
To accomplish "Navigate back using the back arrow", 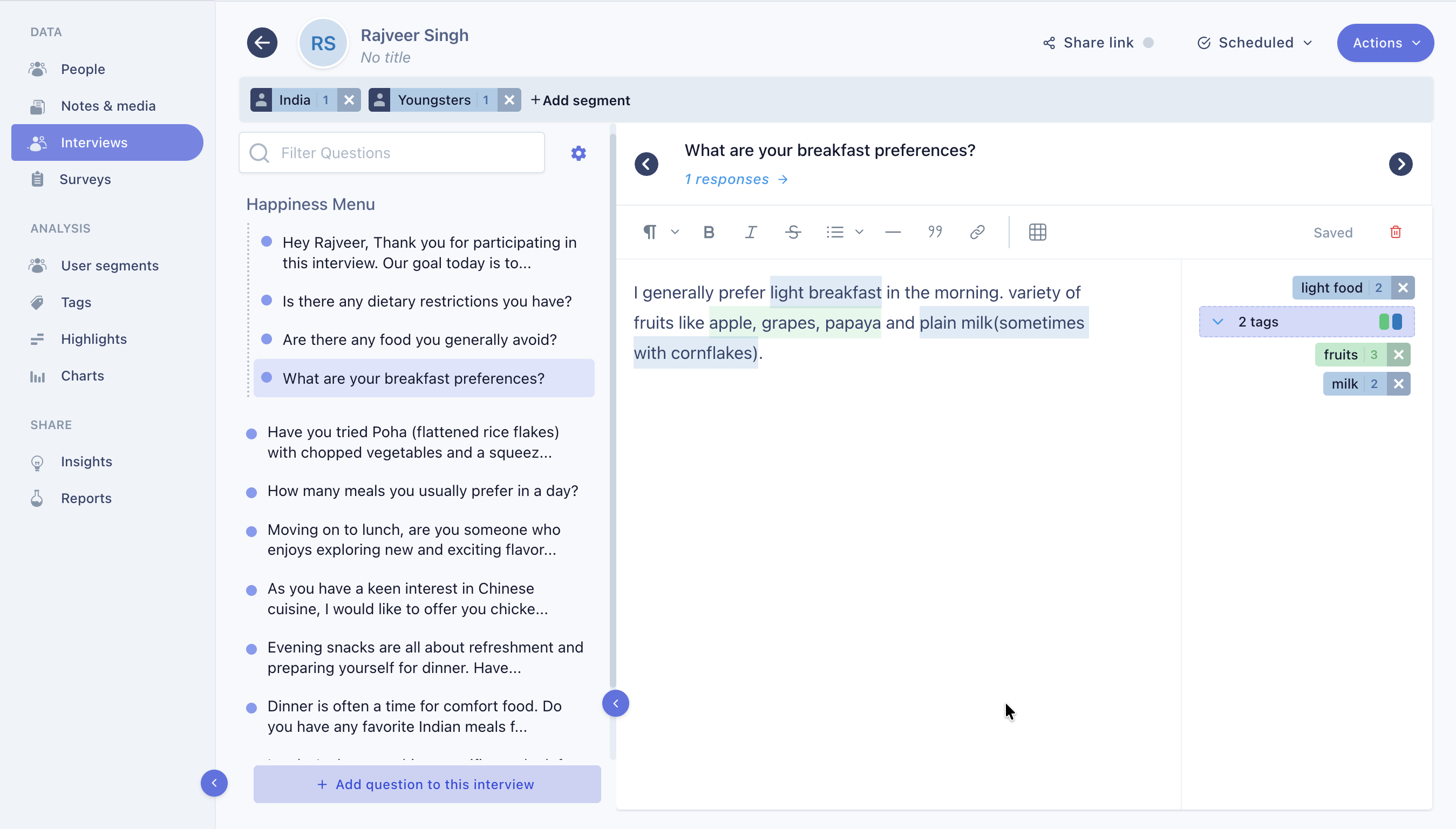I will (x=262, y=42).
